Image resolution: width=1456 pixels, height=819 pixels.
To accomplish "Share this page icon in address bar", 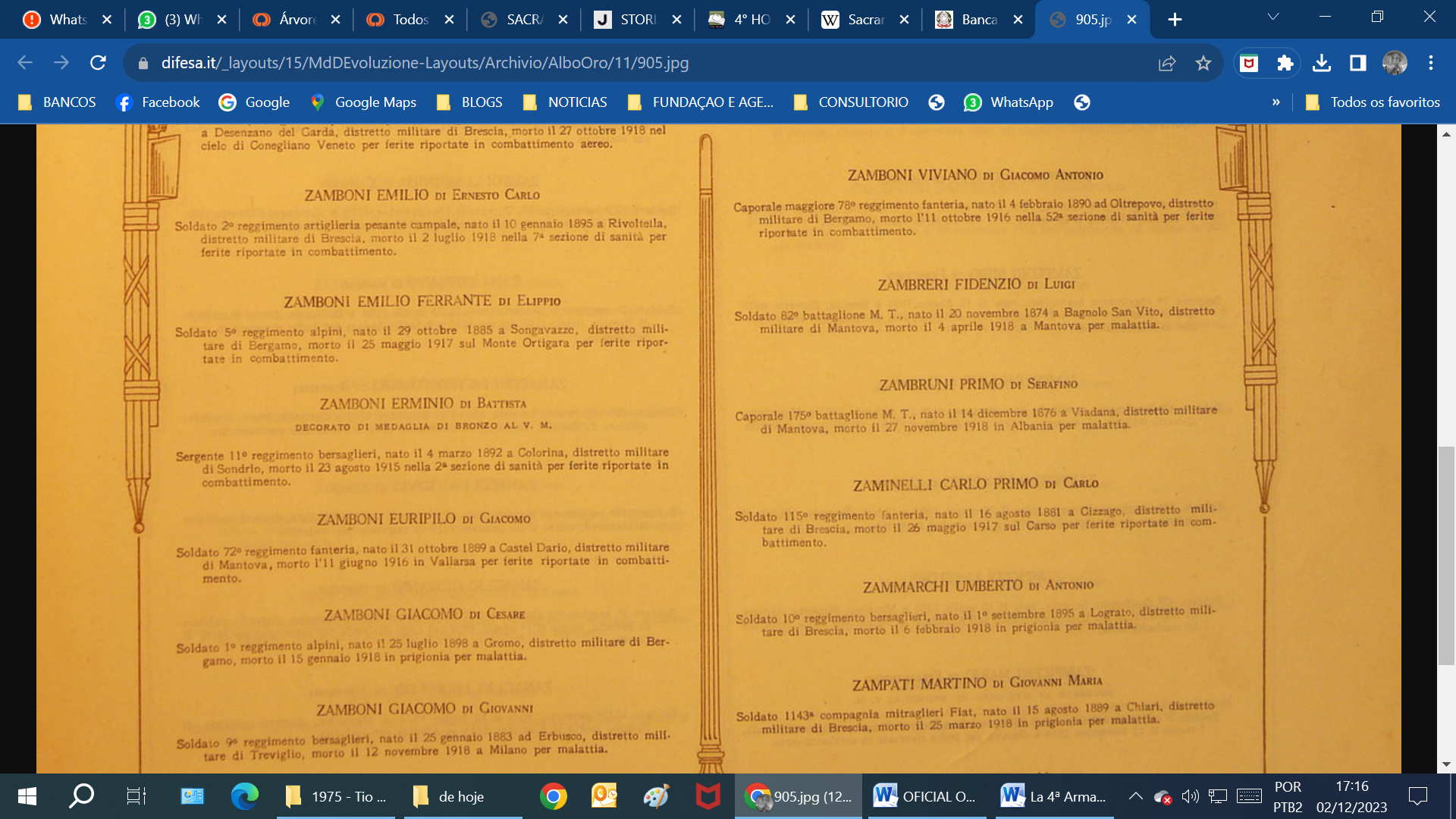I will (1167, 63).
